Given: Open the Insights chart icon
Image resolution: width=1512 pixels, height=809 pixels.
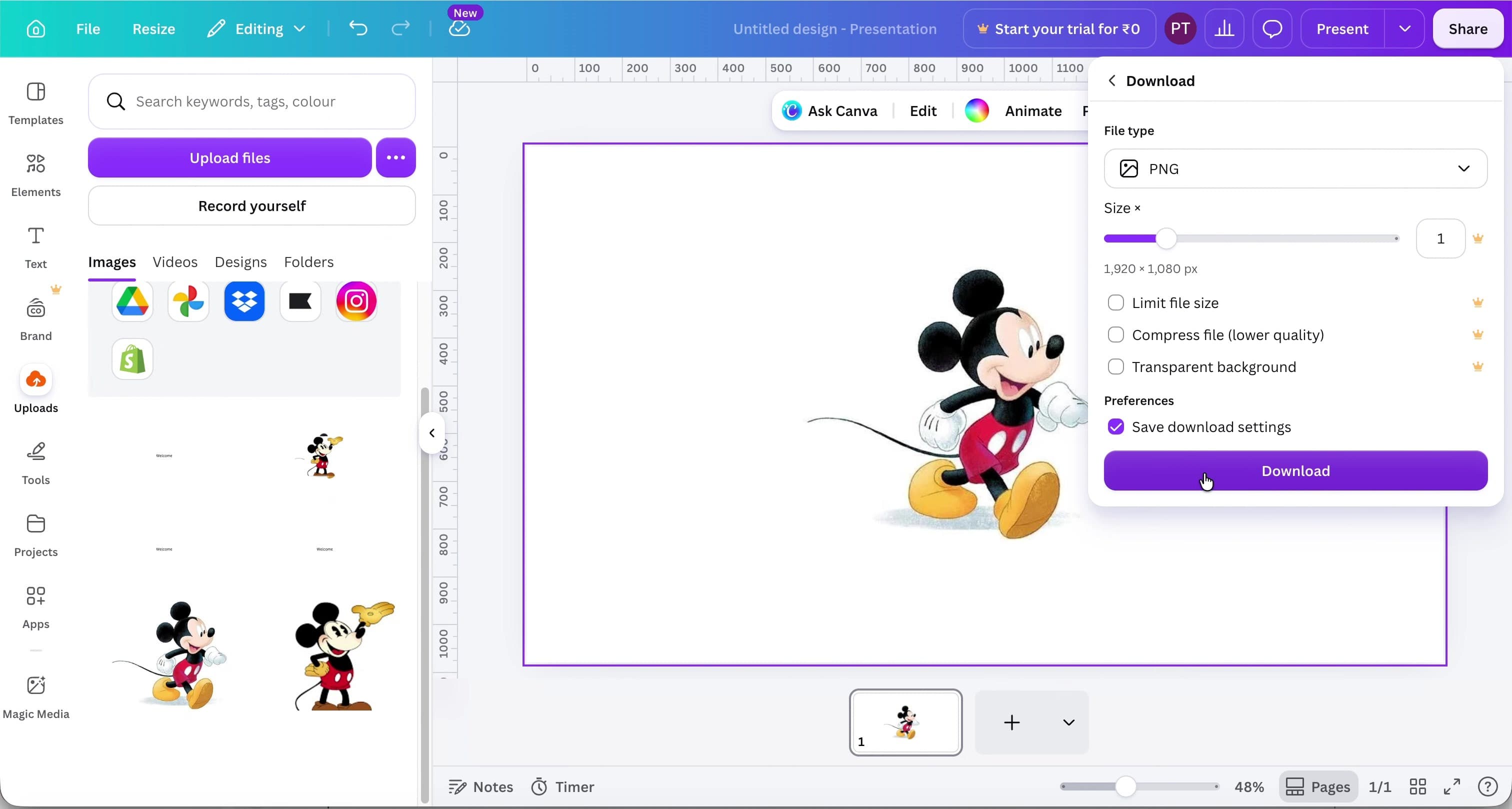Looking at the screenshot, I should coord(1224,29).
